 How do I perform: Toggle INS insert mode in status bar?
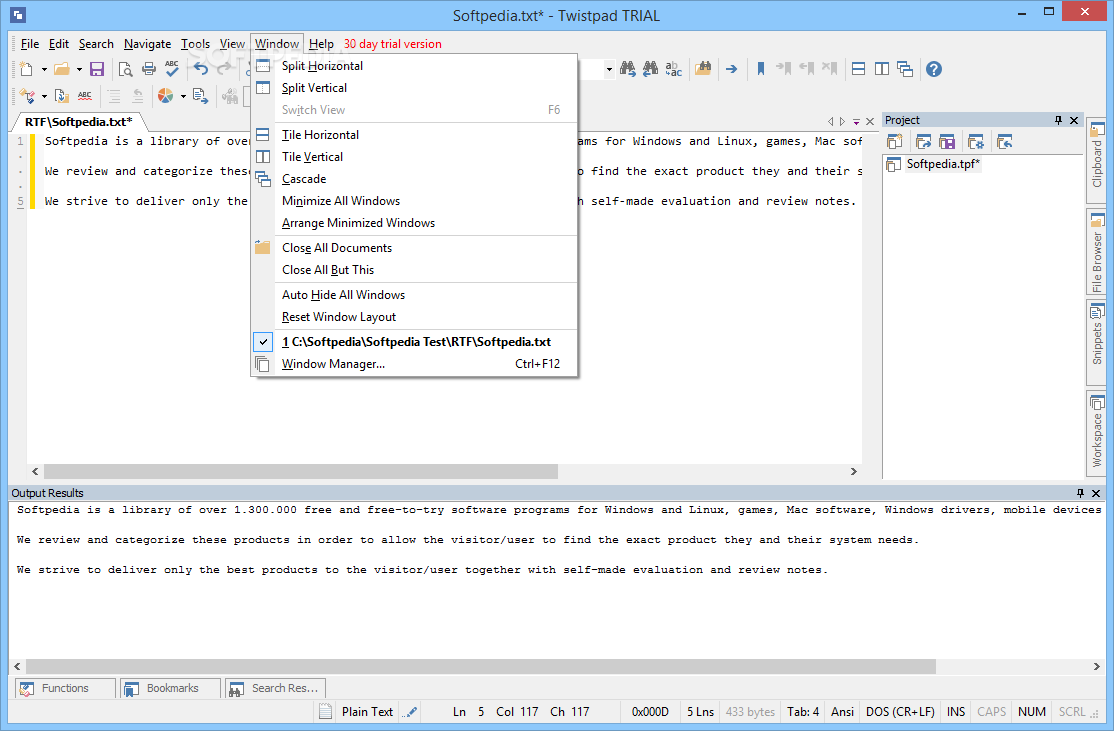click(x=956, y=712)
